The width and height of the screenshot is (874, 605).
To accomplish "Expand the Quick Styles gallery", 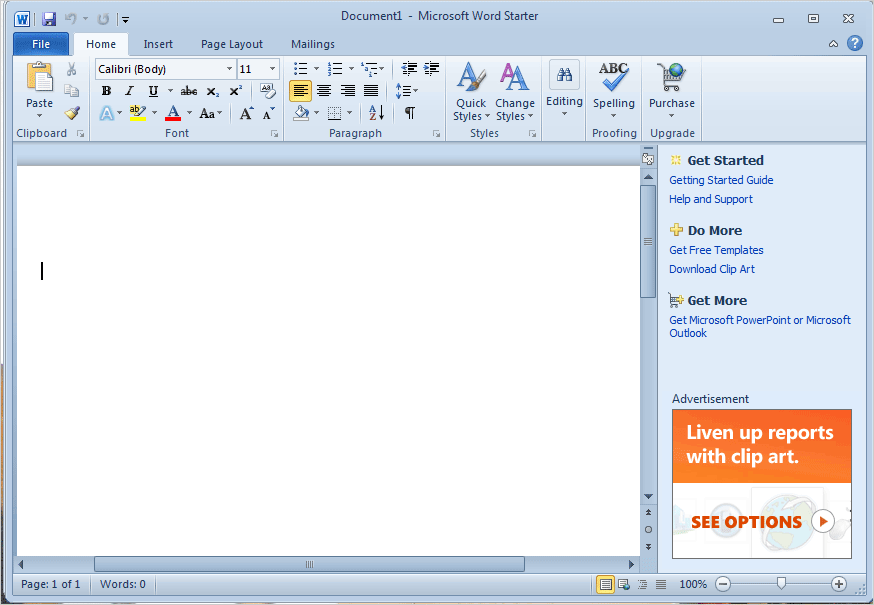I will pos(471,91).
